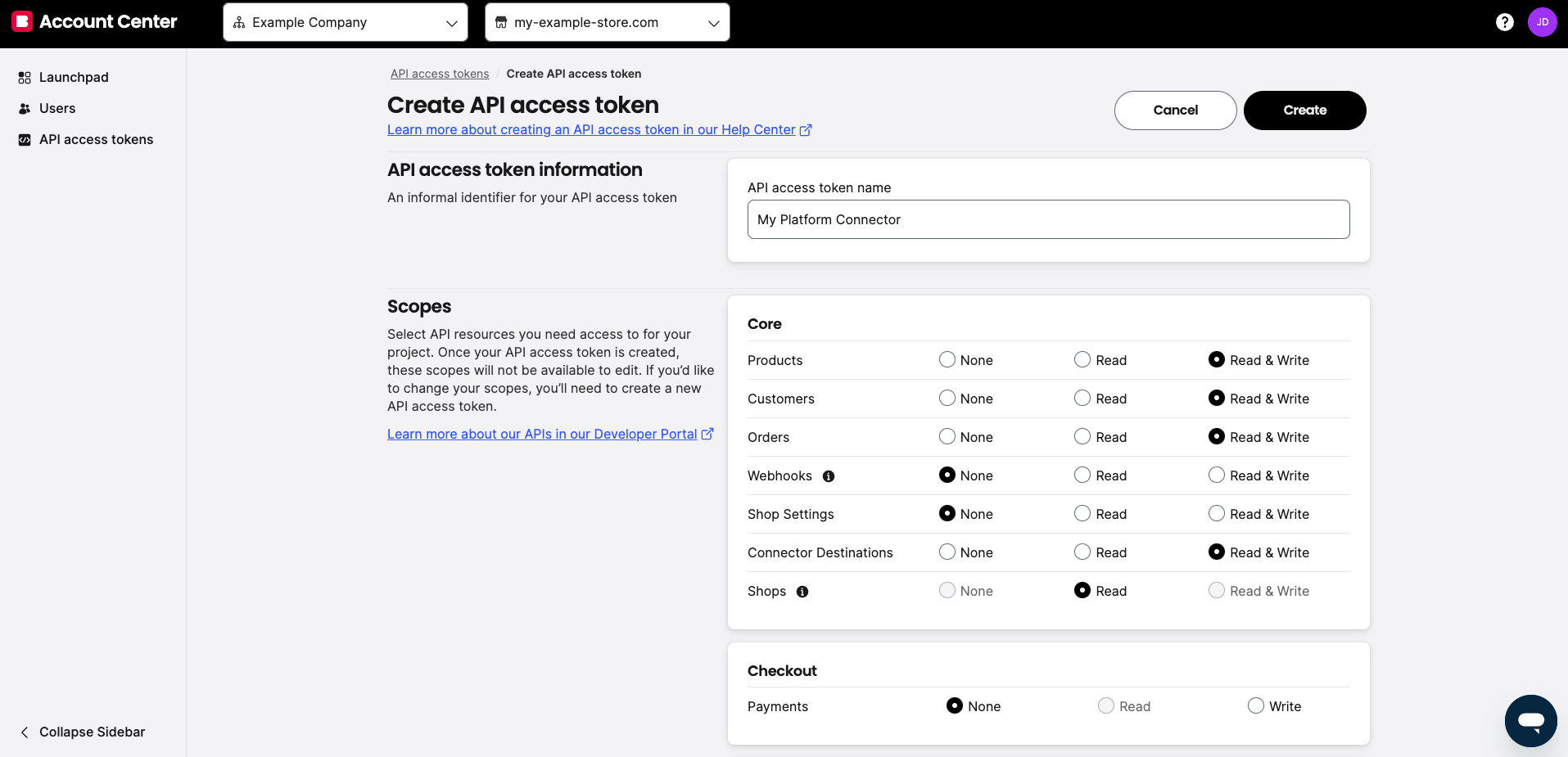The height and width of the screenshot is (757, 1568).
Task: Set Products scope to Read only
Action: (1082, 360)
